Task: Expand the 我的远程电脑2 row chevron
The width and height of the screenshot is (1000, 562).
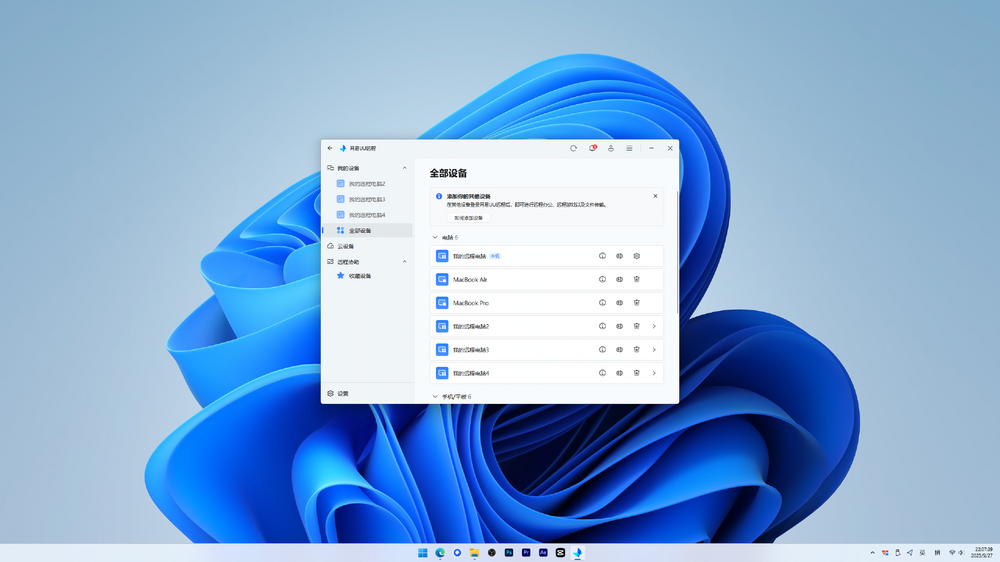Action: pos(654,326)
